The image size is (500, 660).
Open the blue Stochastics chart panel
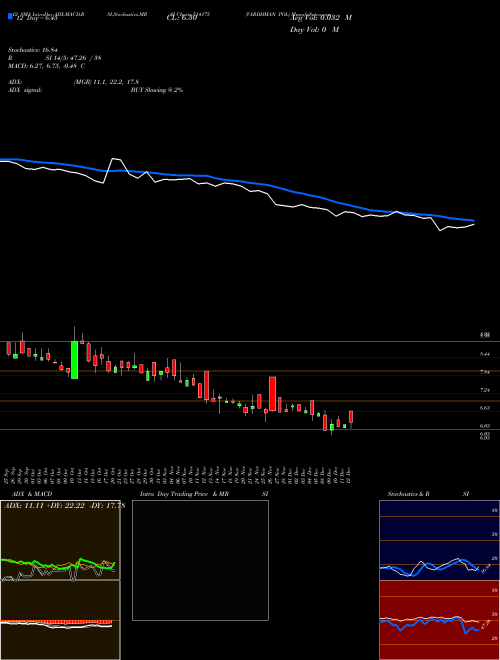[439, 540]
